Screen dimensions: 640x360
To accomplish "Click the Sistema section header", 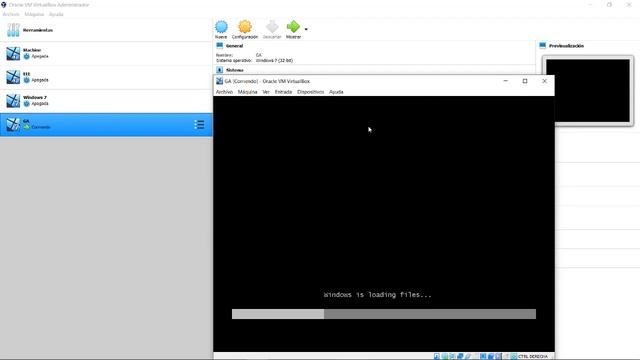I will pos(235,70).
